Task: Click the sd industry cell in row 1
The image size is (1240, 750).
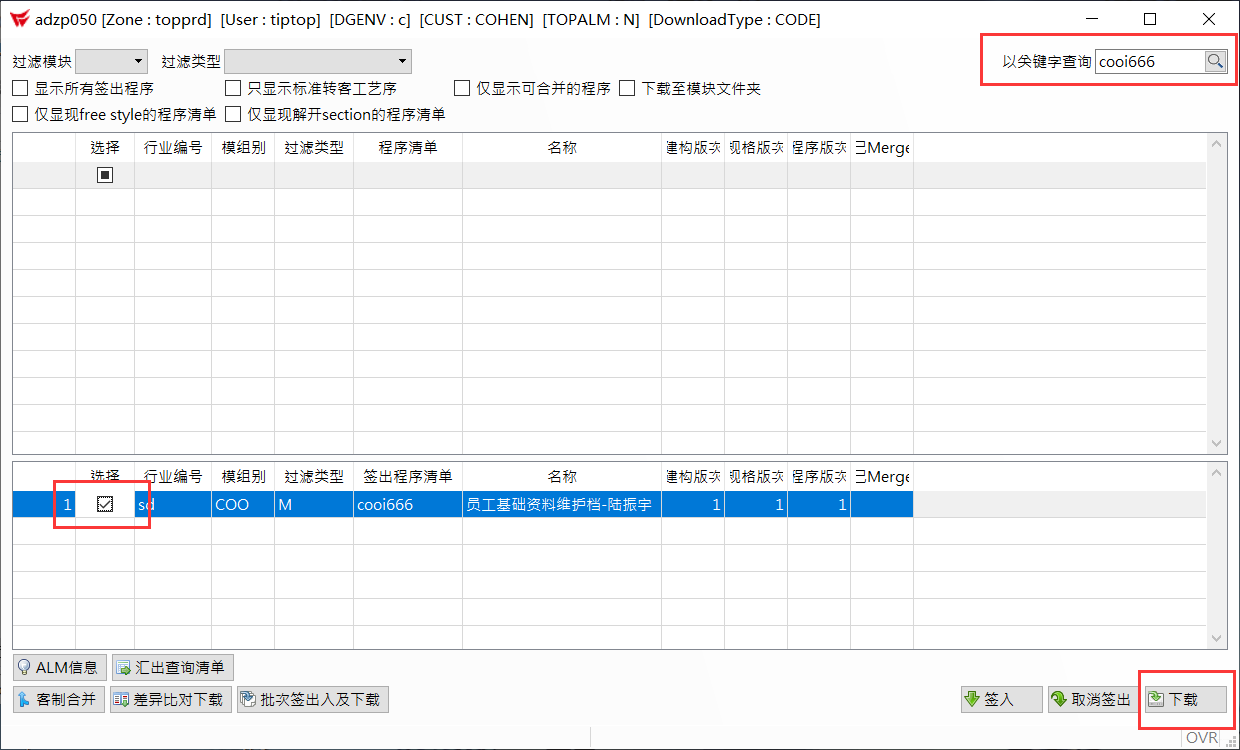Action: pyautogui.click(x=173, y=504)
